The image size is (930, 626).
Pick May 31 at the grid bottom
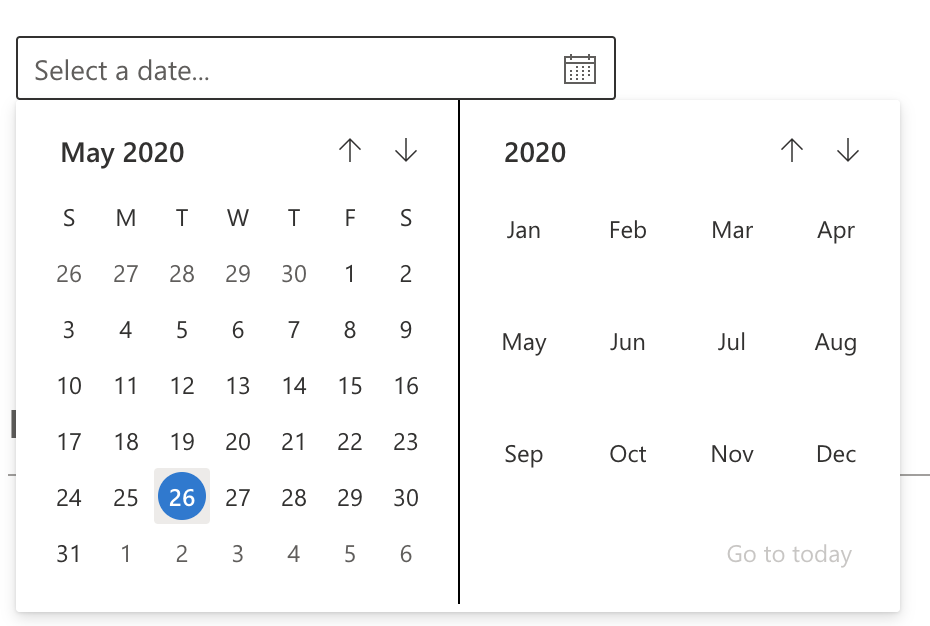[69, 552]
